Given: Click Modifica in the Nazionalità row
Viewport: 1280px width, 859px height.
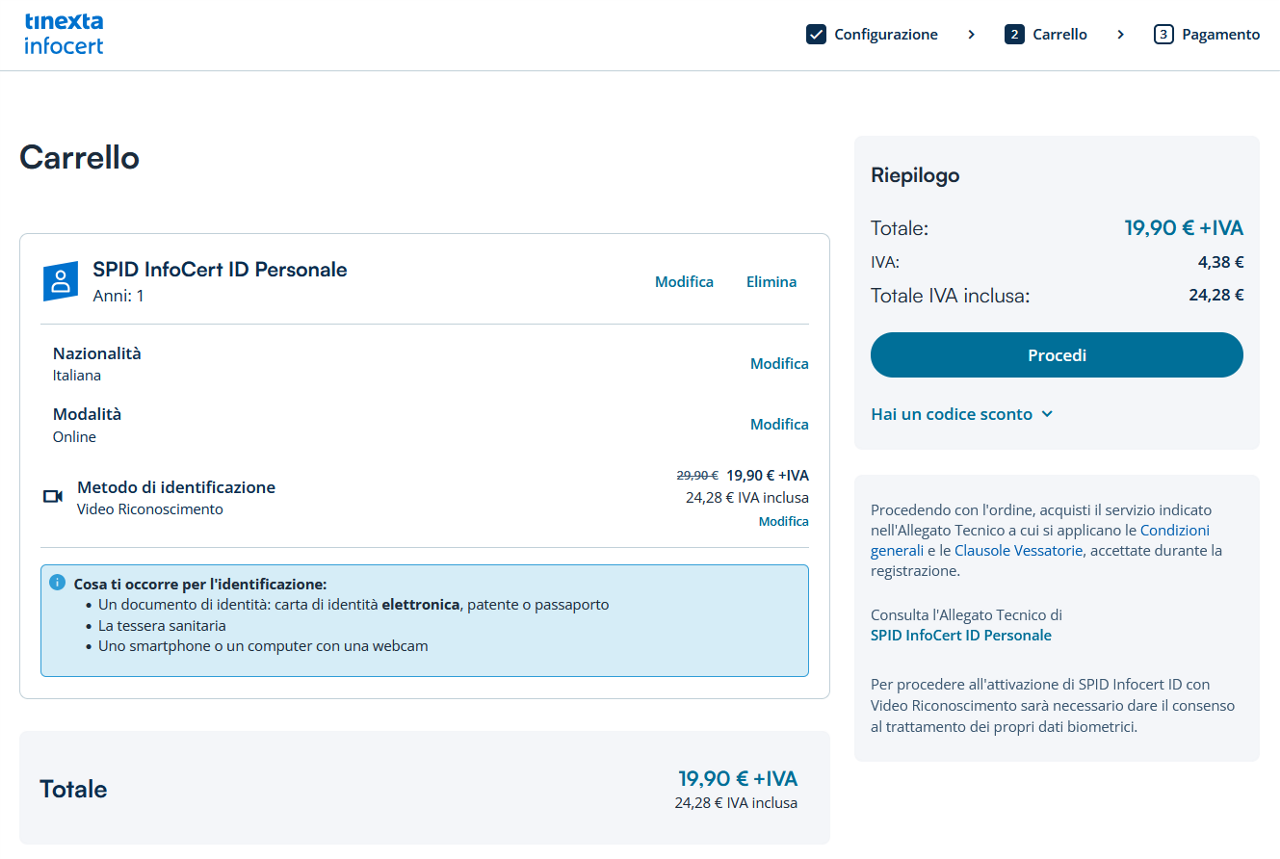Looking at the screenshot, I should click(779, 364).
